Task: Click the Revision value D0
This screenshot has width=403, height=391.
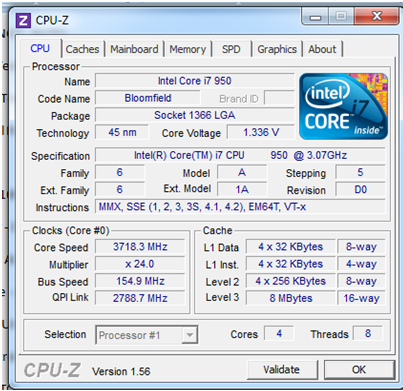Action: [x=360, y=190]
